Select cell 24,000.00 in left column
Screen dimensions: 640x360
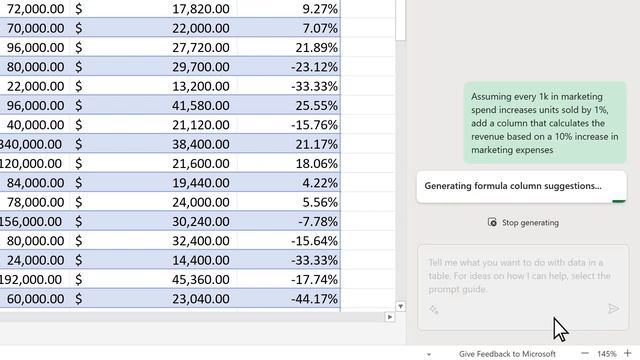pyautogui.click(x=35, y=260)
